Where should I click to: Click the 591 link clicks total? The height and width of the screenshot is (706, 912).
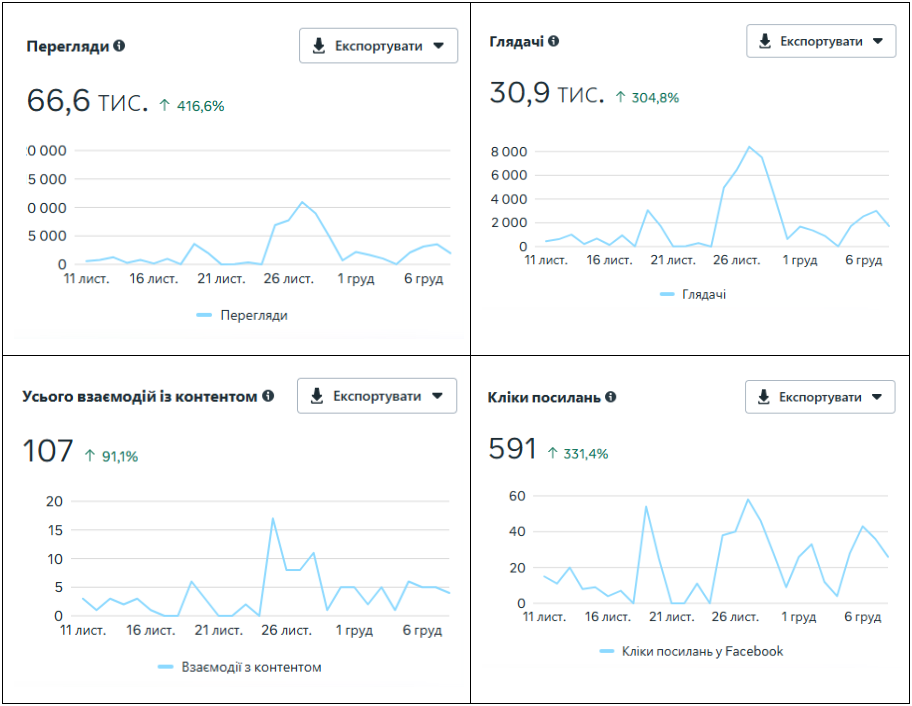click(512, 448)
